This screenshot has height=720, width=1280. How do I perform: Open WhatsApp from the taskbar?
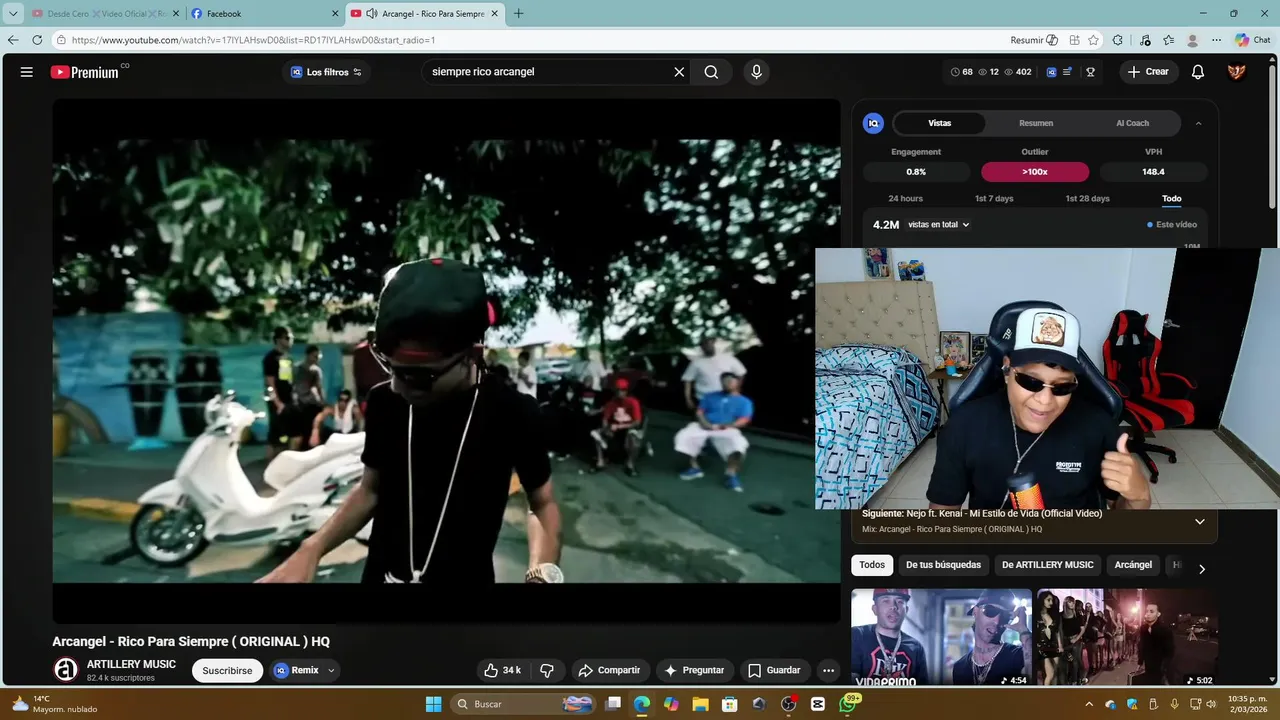(848, 704)
